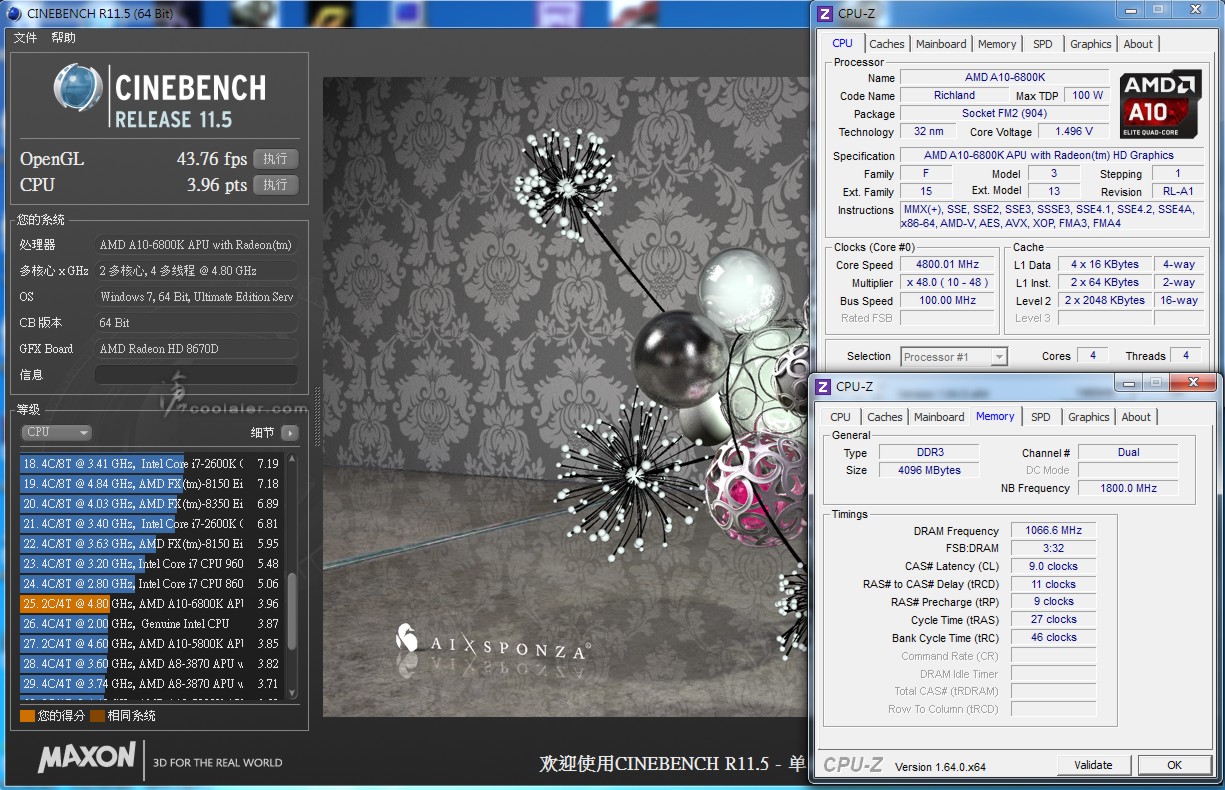This screenshot has width=1225, height=790.
Task: Select ranking row 22 AMD FX-8150 5.95
Action: click(x=152, y=544)
